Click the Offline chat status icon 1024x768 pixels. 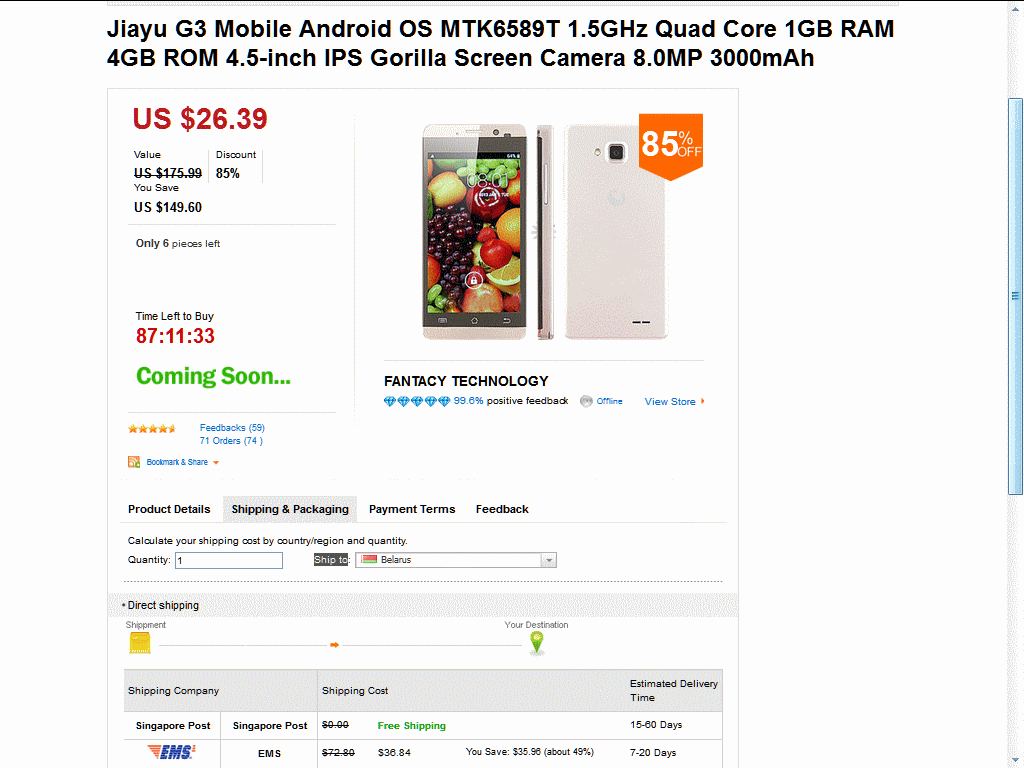pyautogui.click(x=586, y=401)
